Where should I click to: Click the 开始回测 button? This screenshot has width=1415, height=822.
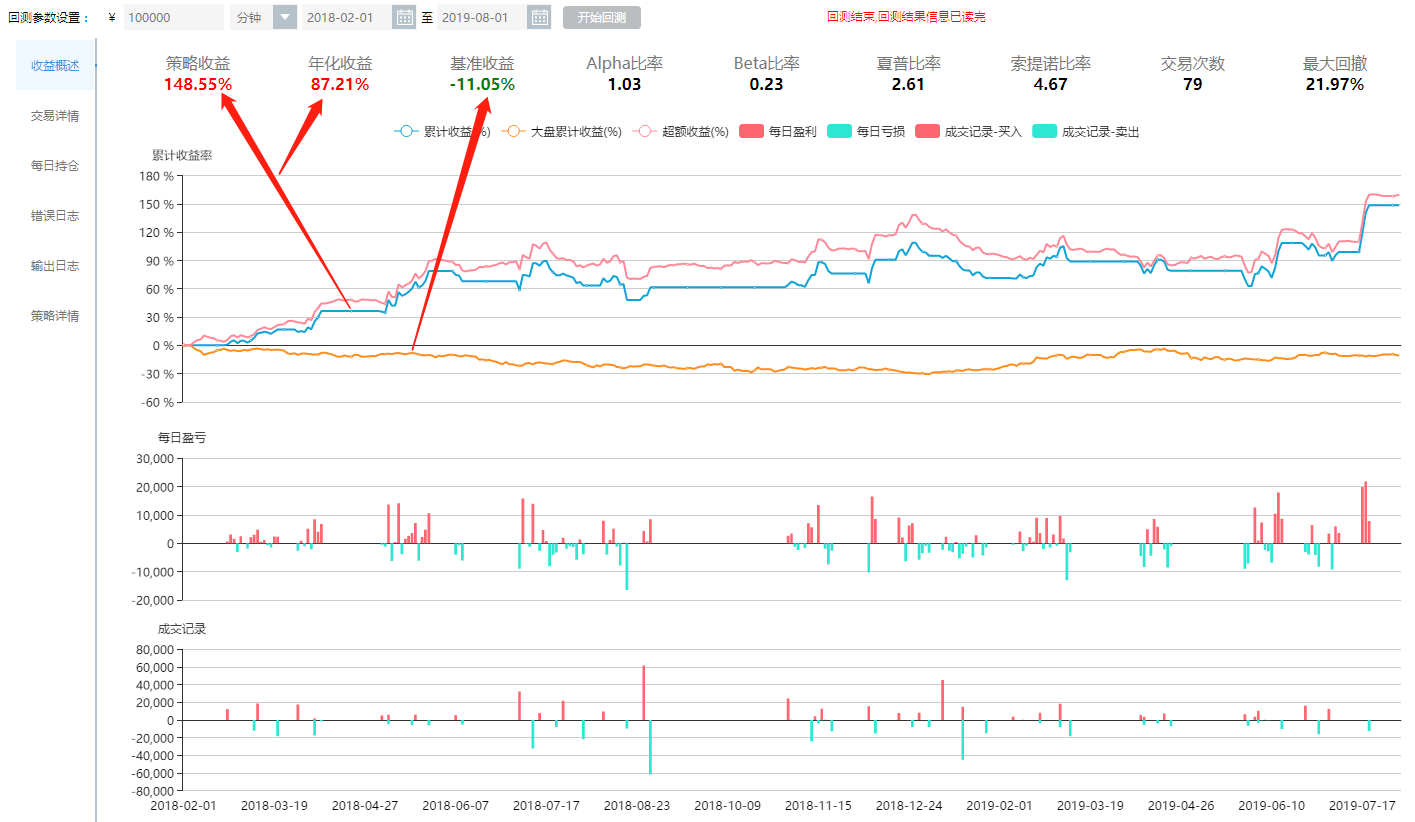click(x=601, y=17)
